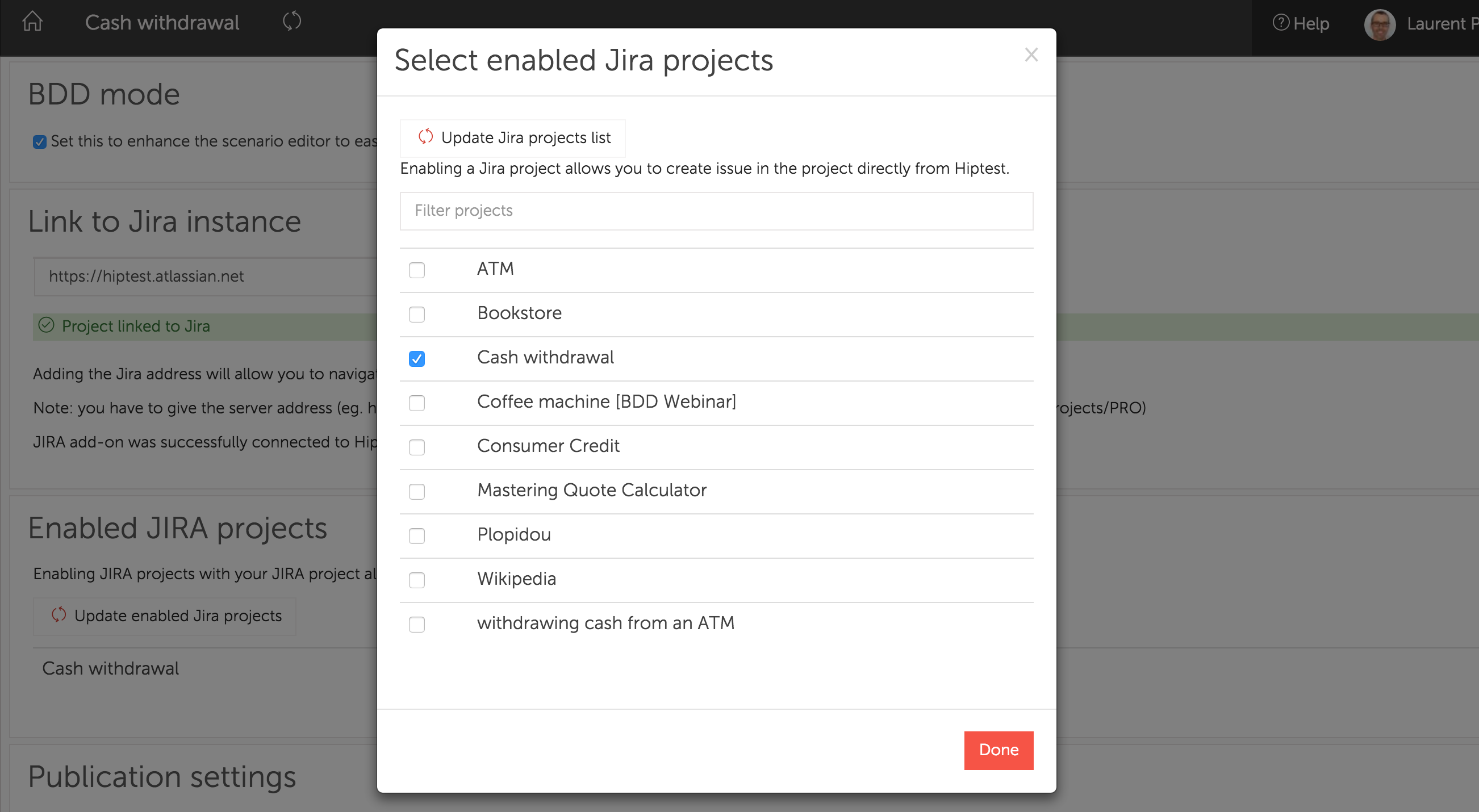Click the Filter projects input field

pos(716,211)
